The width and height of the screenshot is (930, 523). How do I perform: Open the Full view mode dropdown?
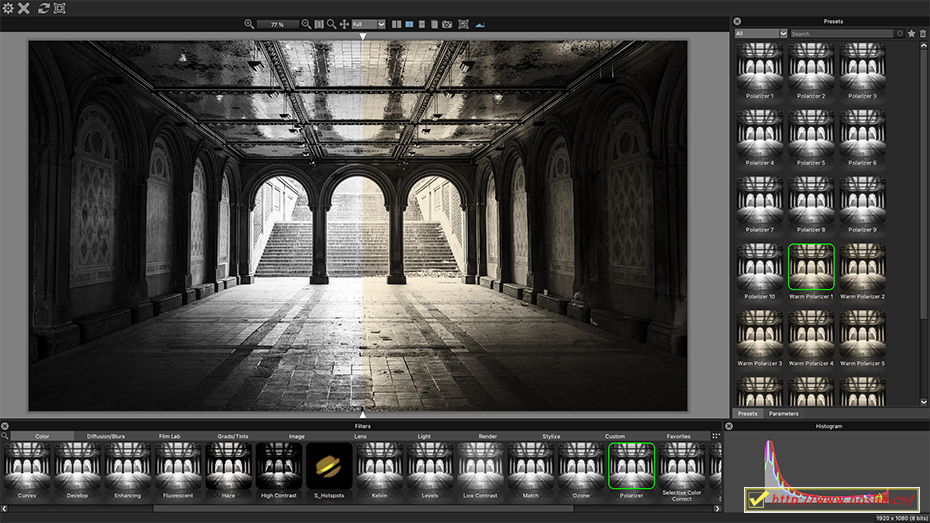click(368, 24)
